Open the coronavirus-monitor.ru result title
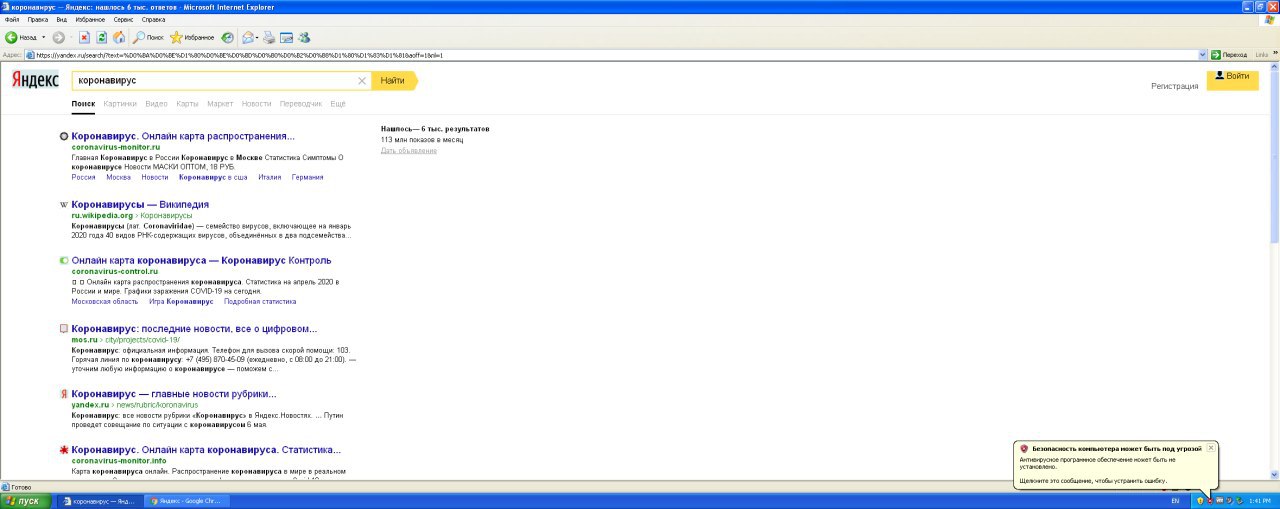Screen dimensions: 1280x509 click(183, 136)
